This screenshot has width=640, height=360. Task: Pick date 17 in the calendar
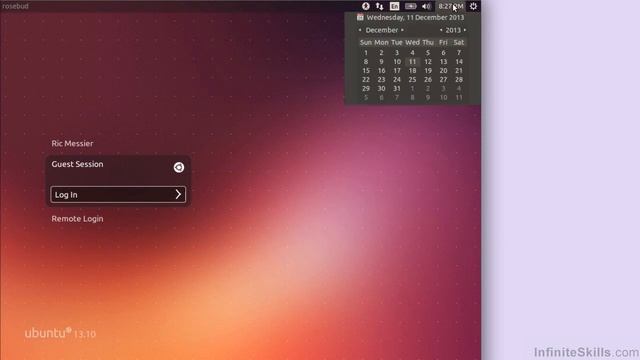point(397,71)
